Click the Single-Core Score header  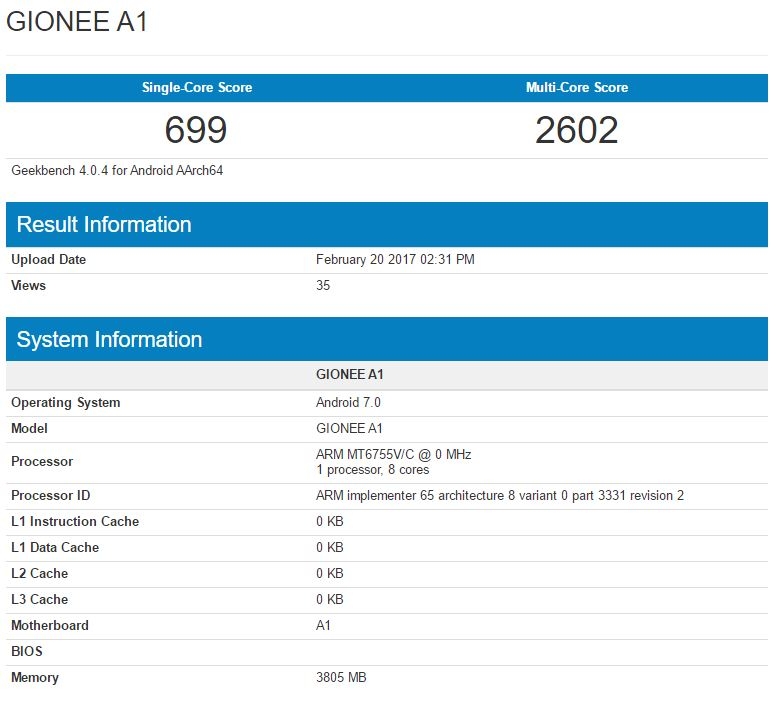tap(197, 88)
